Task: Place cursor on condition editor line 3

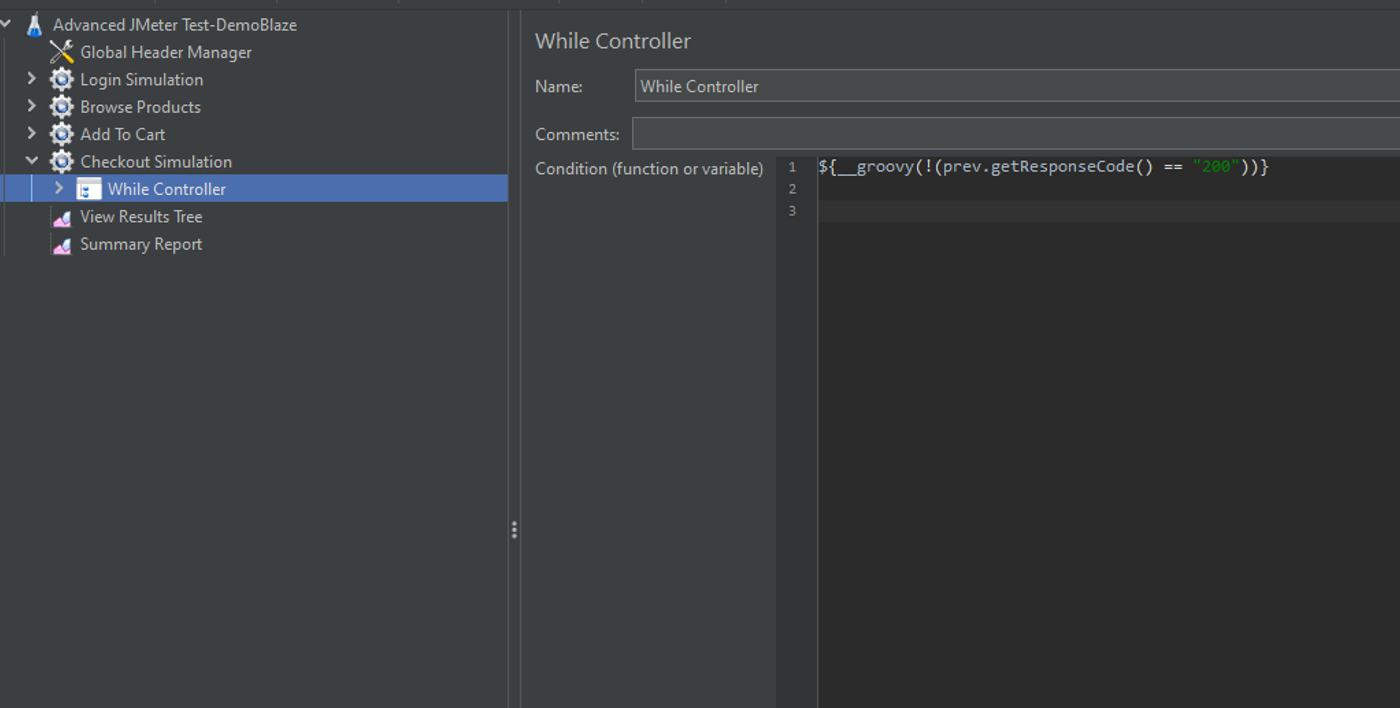Action: 1108,210
